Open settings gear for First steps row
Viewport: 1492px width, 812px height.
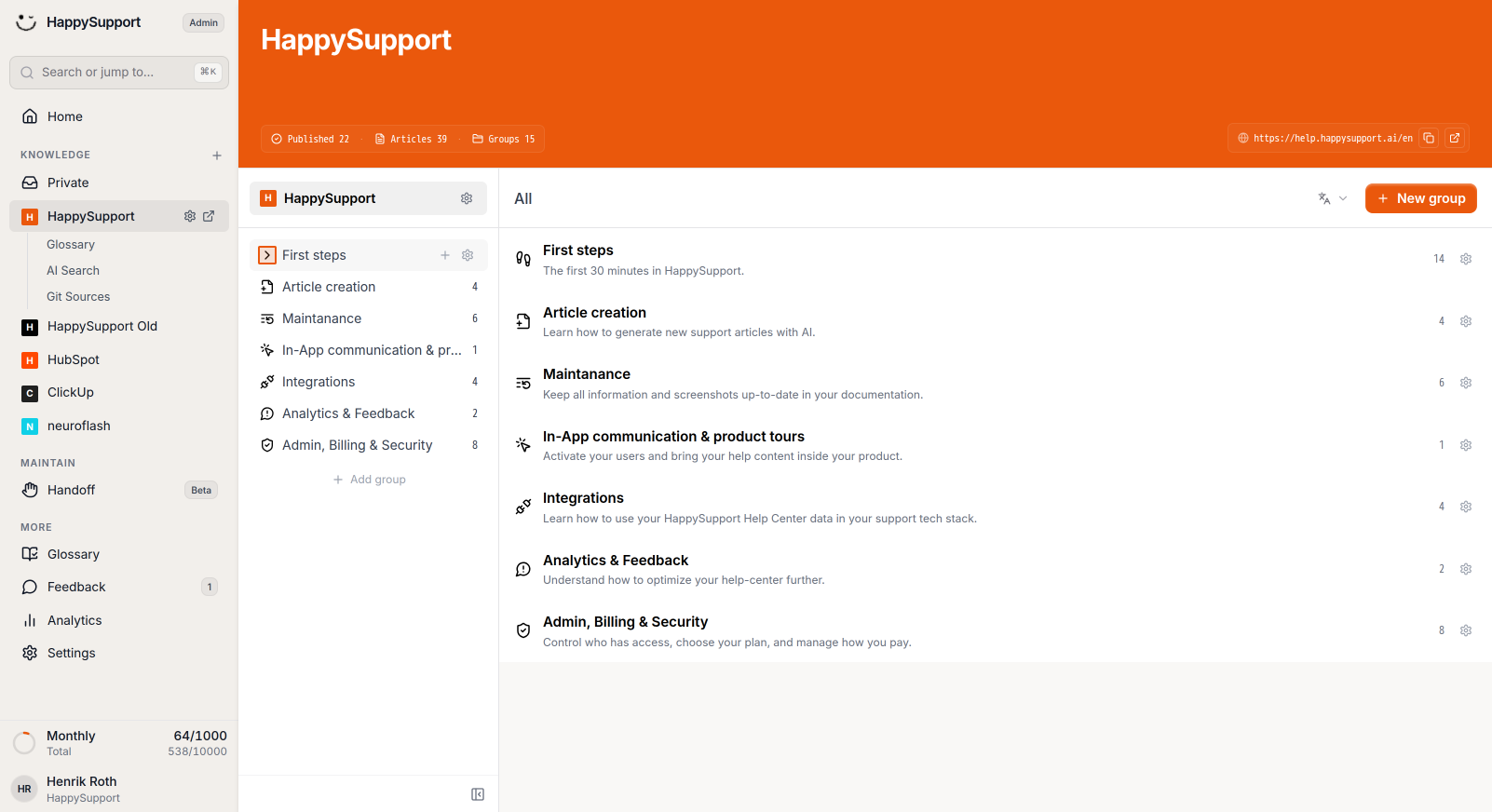(1466, 259)
